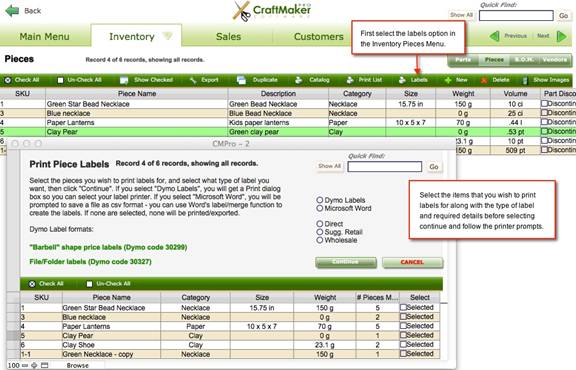Click the Export icon in Pieces toolbar
This screenshot has width=576, height=370.
[193, 80]
